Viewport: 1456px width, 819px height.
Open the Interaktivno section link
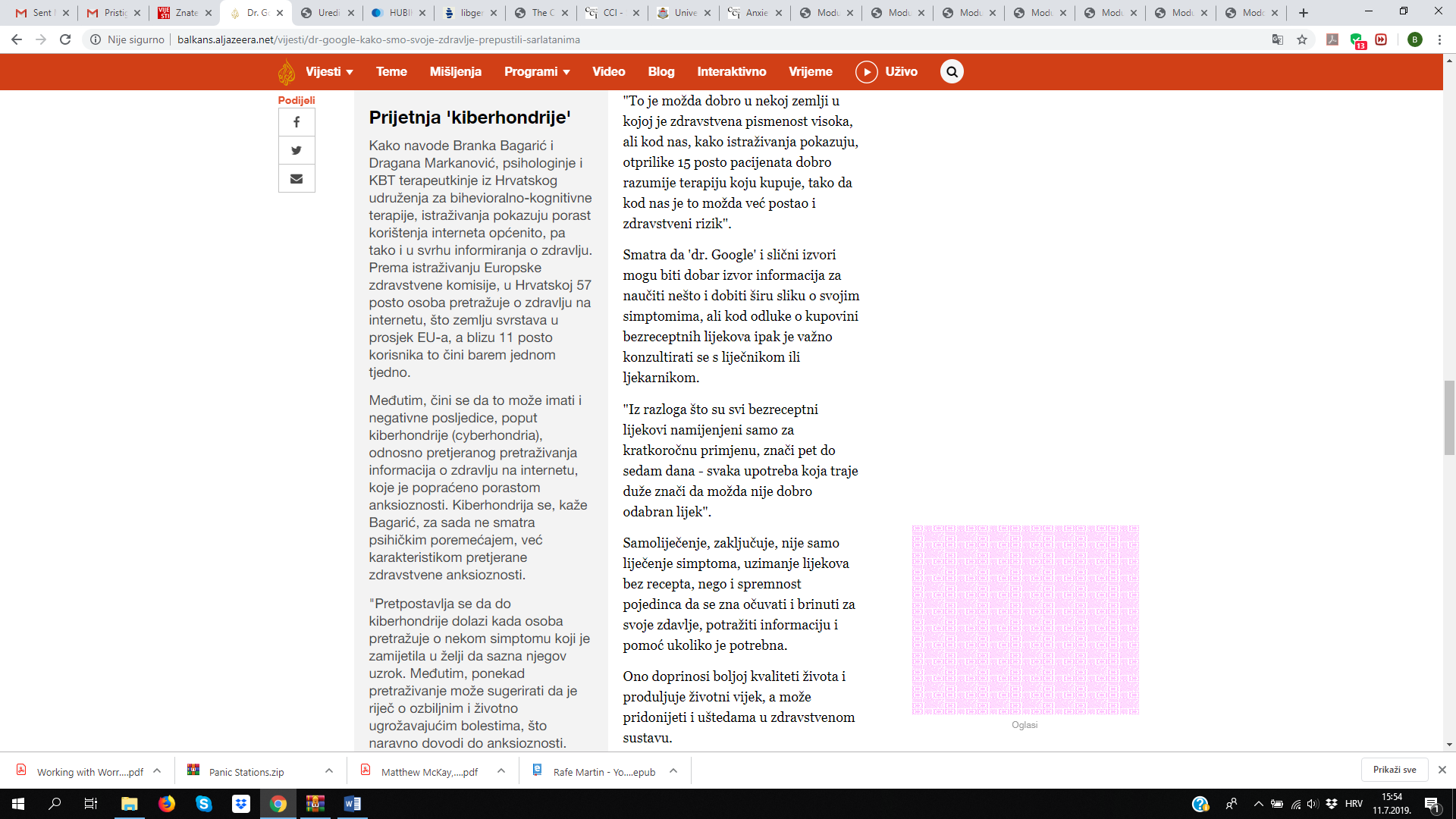coord(731,72)
